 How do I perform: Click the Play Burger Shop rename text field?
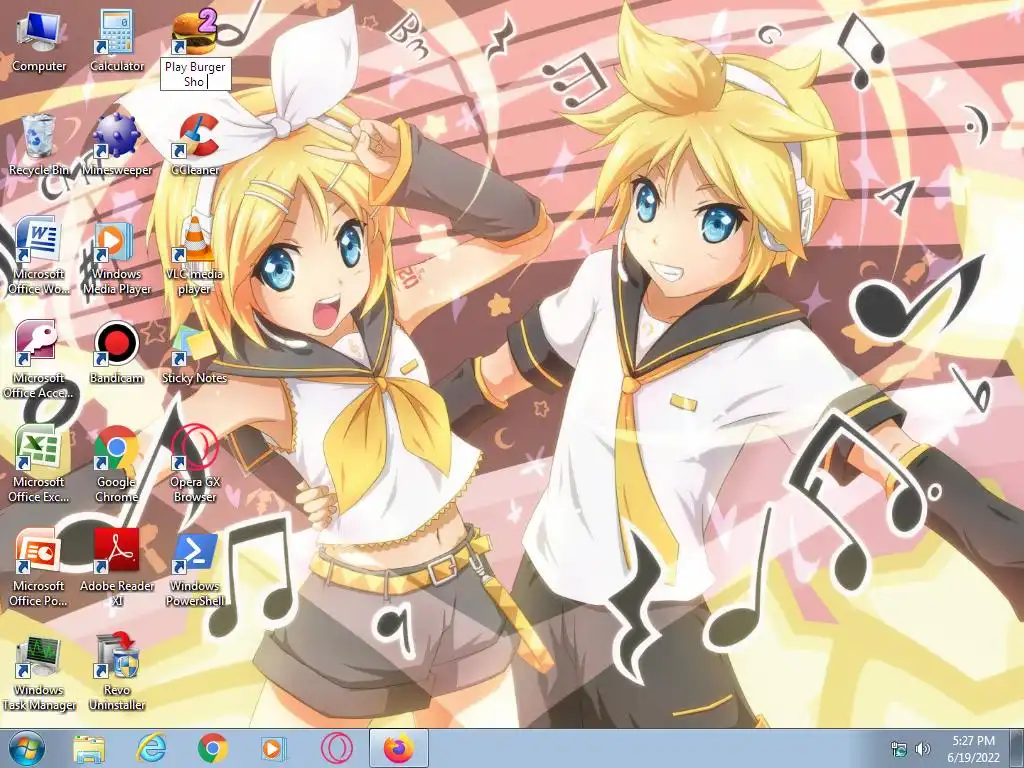pos(195,74)
